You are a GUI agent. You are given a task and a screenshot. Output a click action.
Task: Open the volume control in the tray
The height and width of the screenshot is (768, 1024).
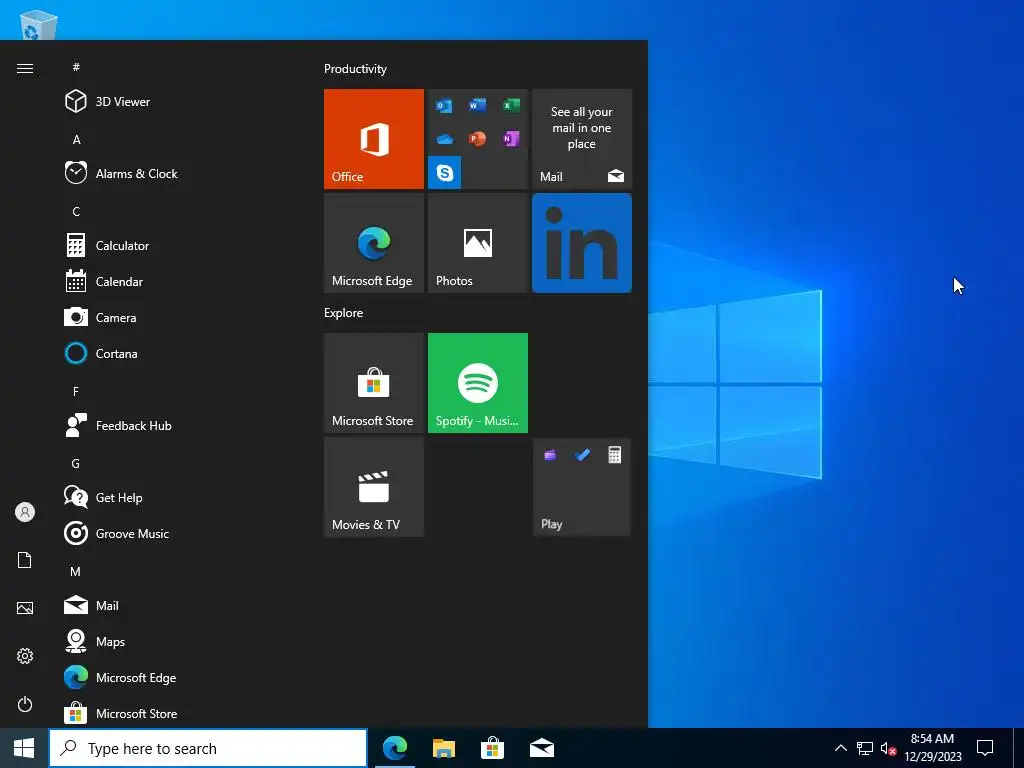888,748
